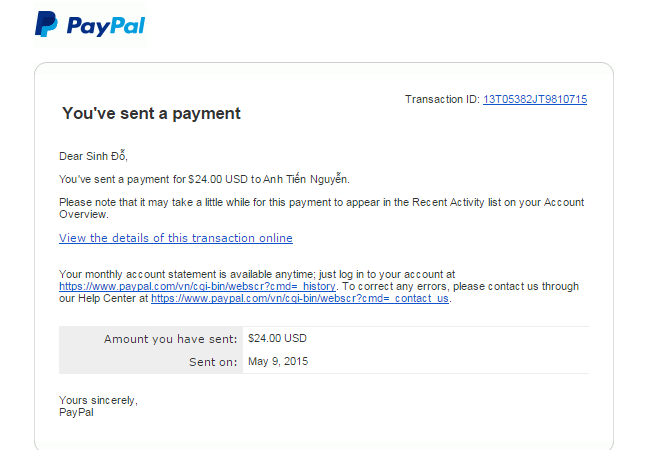Click the PayPal double-P logo icon
This screenshot has height=450, width=663.
click(x=46, y=25)
